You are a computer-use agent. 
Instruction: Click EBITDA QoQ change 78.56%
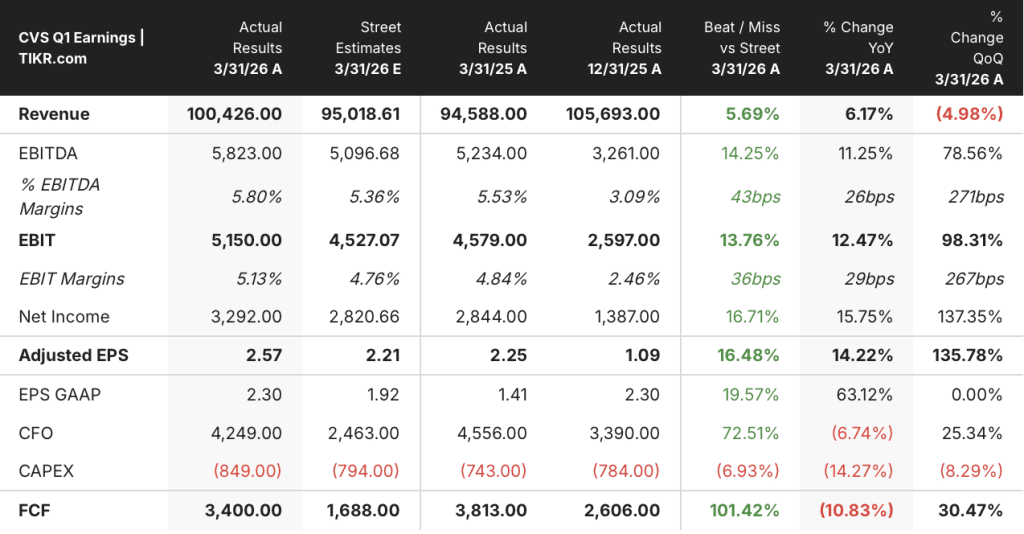pyautogui.click(x=973, y=153)
